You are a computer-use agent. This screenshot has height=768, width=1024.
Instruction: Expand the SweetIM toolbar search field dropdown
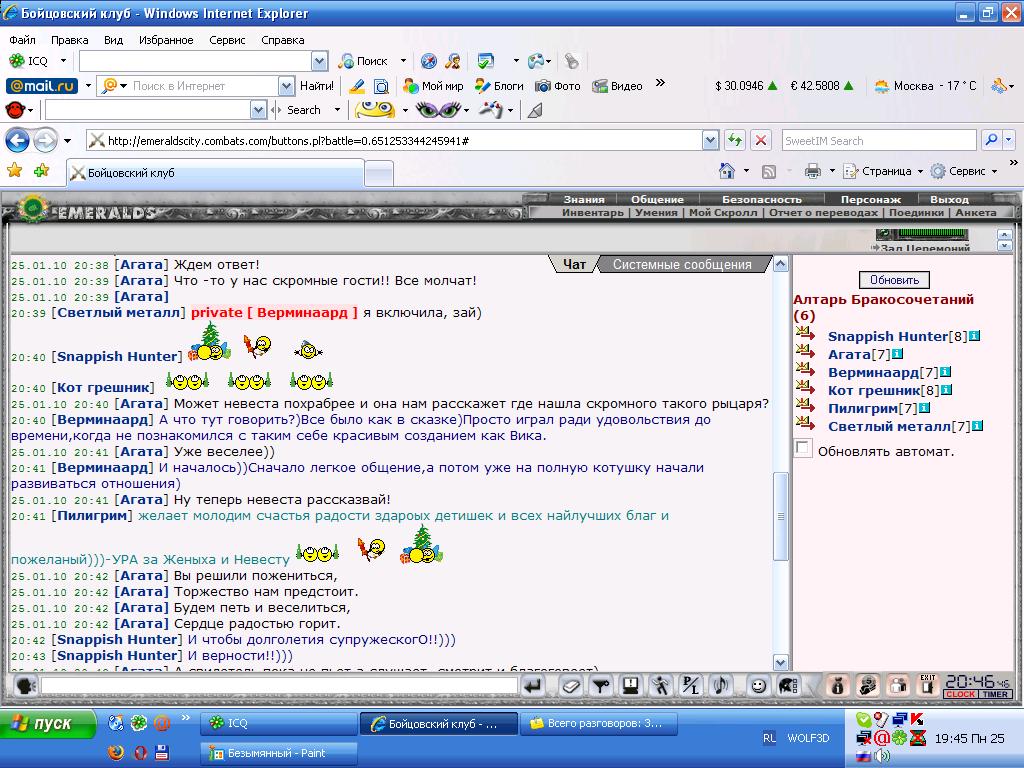pyautogui.click(x=259, y=110)
